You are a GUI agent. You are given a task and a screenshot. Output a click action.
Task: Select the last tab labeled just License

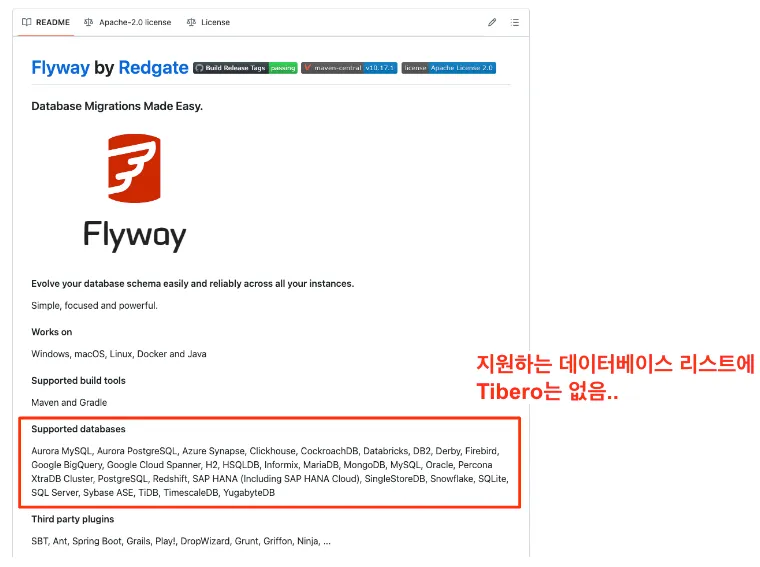[208, 21]
